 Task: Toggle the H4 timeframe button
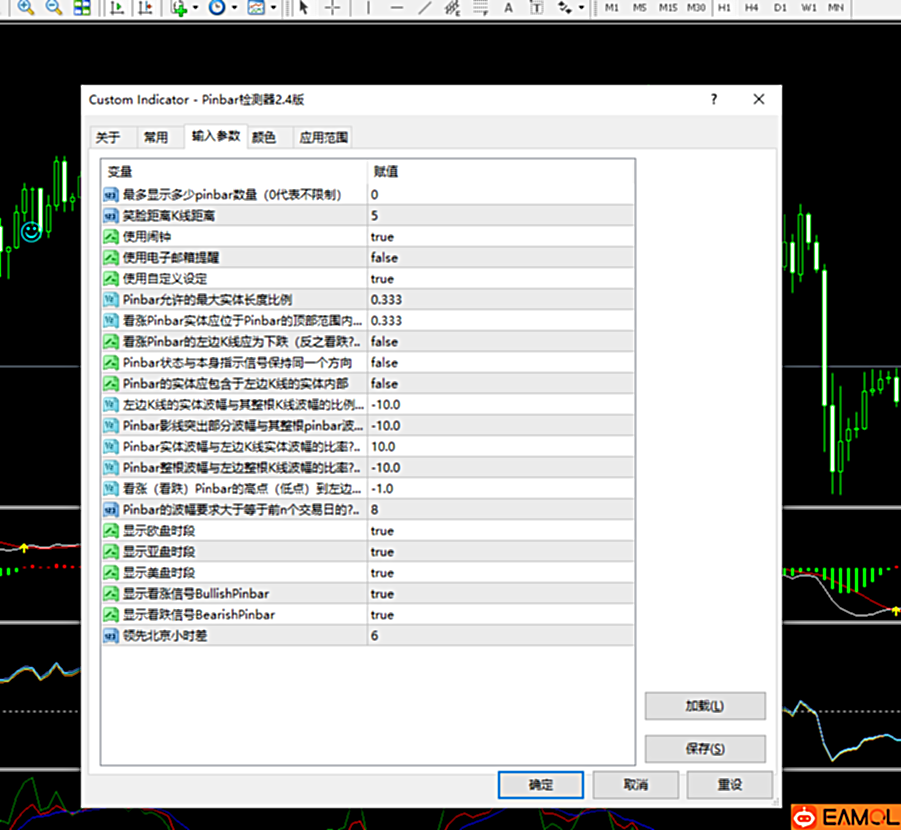(x=752, y=8)
